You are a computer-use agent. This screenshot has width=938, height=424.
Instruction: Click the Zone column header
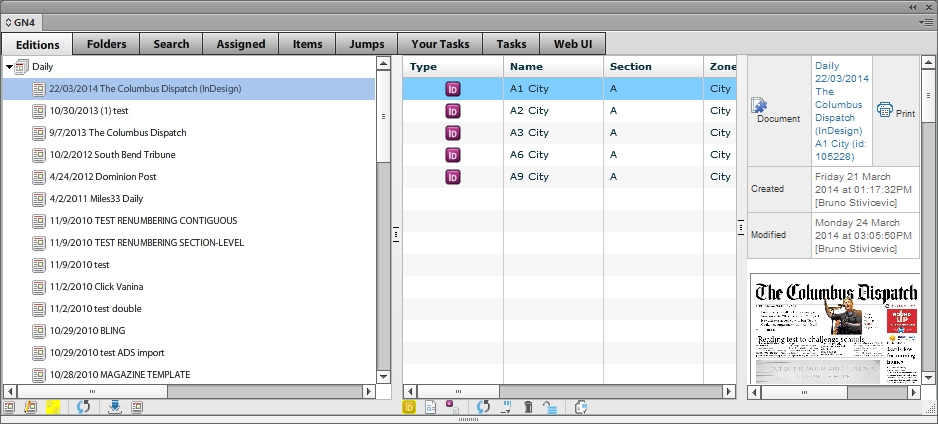720,67
